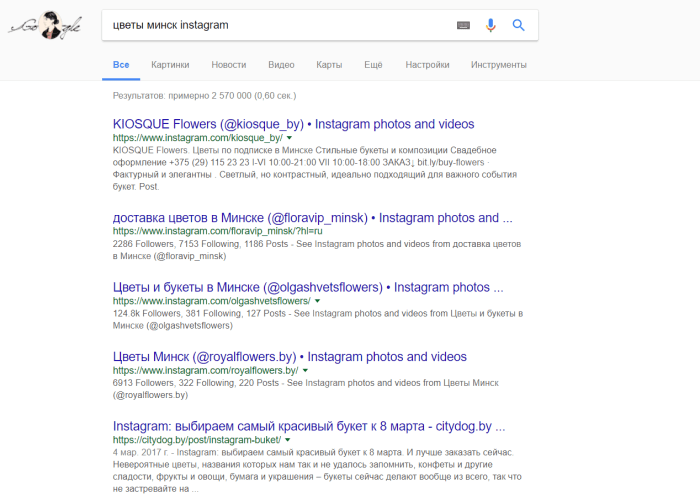Click URL text 'https://www.instagram.com/floravip_minsk/?hl=ru'

pyautogui.click(x=217, y=231)
